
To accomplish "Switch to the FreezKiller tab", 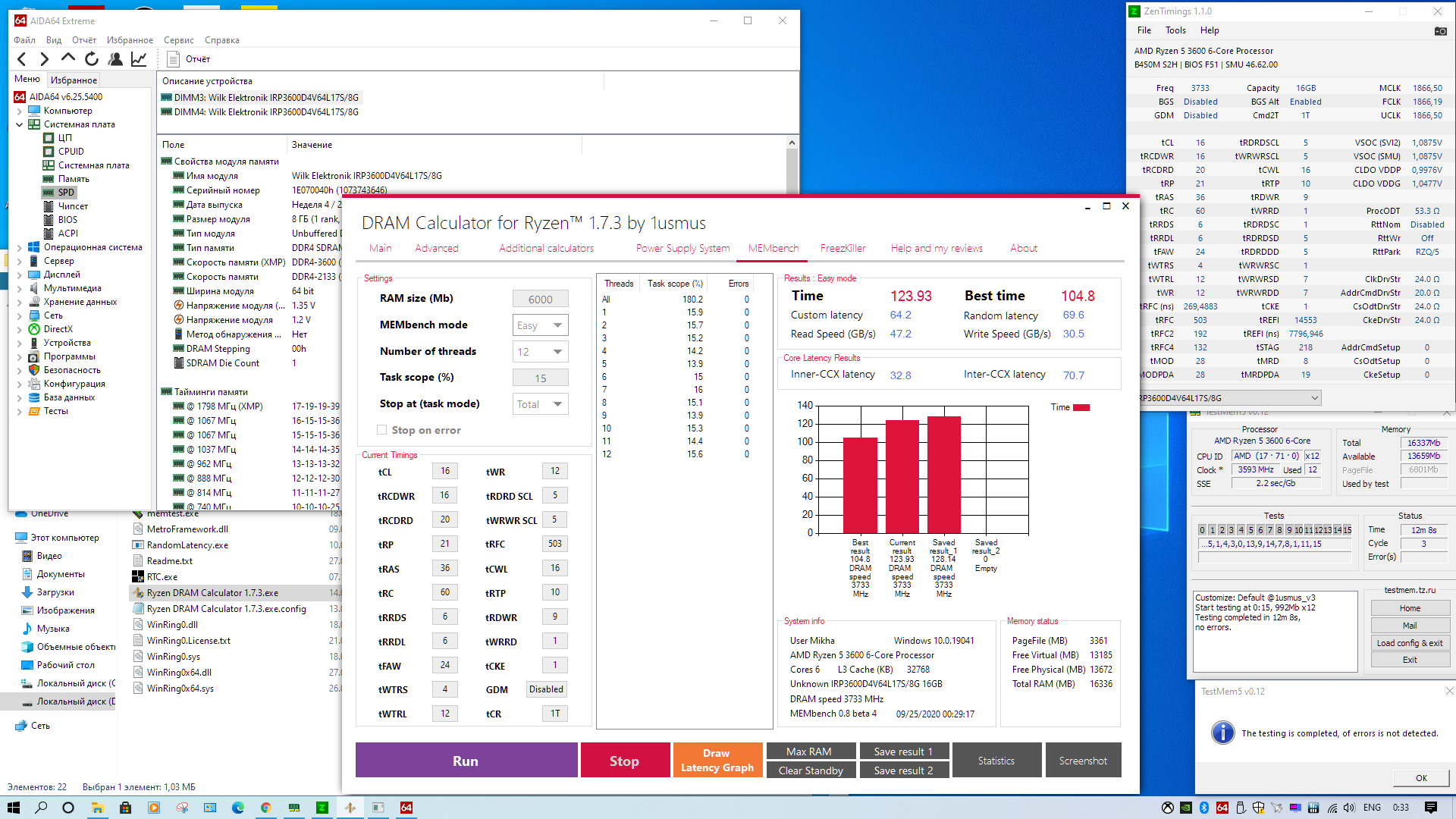I will click(843, 248).
